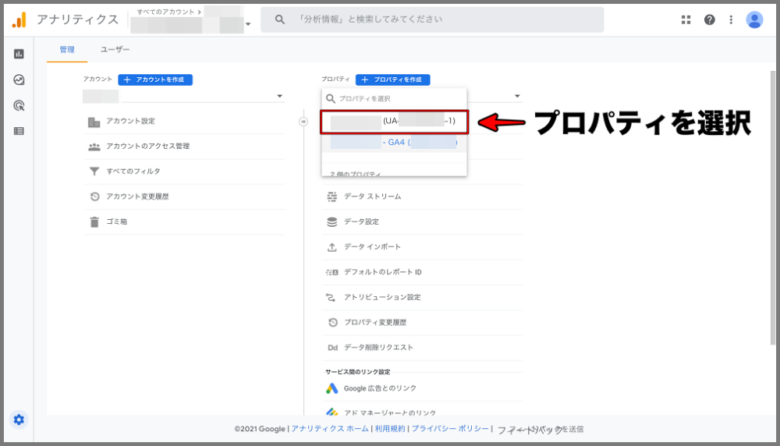Open アド マネージャーとのリンク text item
This screenshot has height=446, width=780.
coord(390,413)
